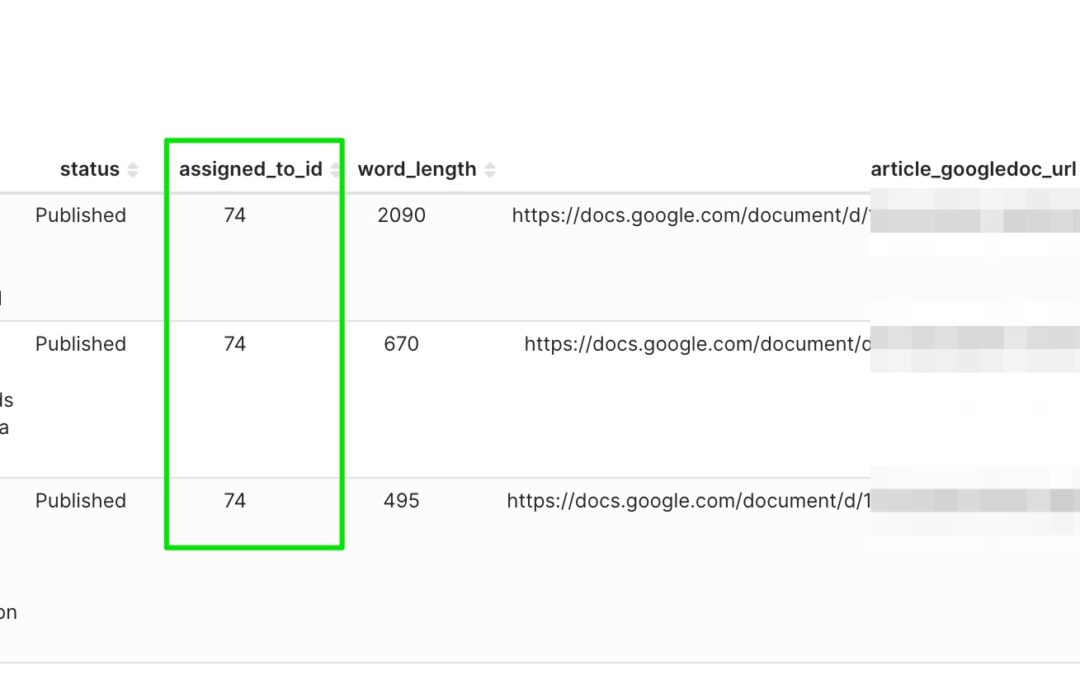Click the status column's descending sort arrow
Screen dimensions: 1080x675
click(x=132, y=175)
